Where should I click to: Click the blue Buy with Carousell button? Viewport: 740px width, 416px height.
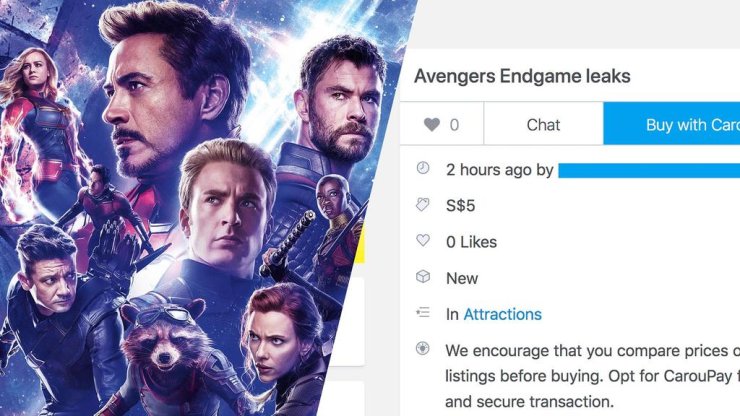tap(672, 124)
